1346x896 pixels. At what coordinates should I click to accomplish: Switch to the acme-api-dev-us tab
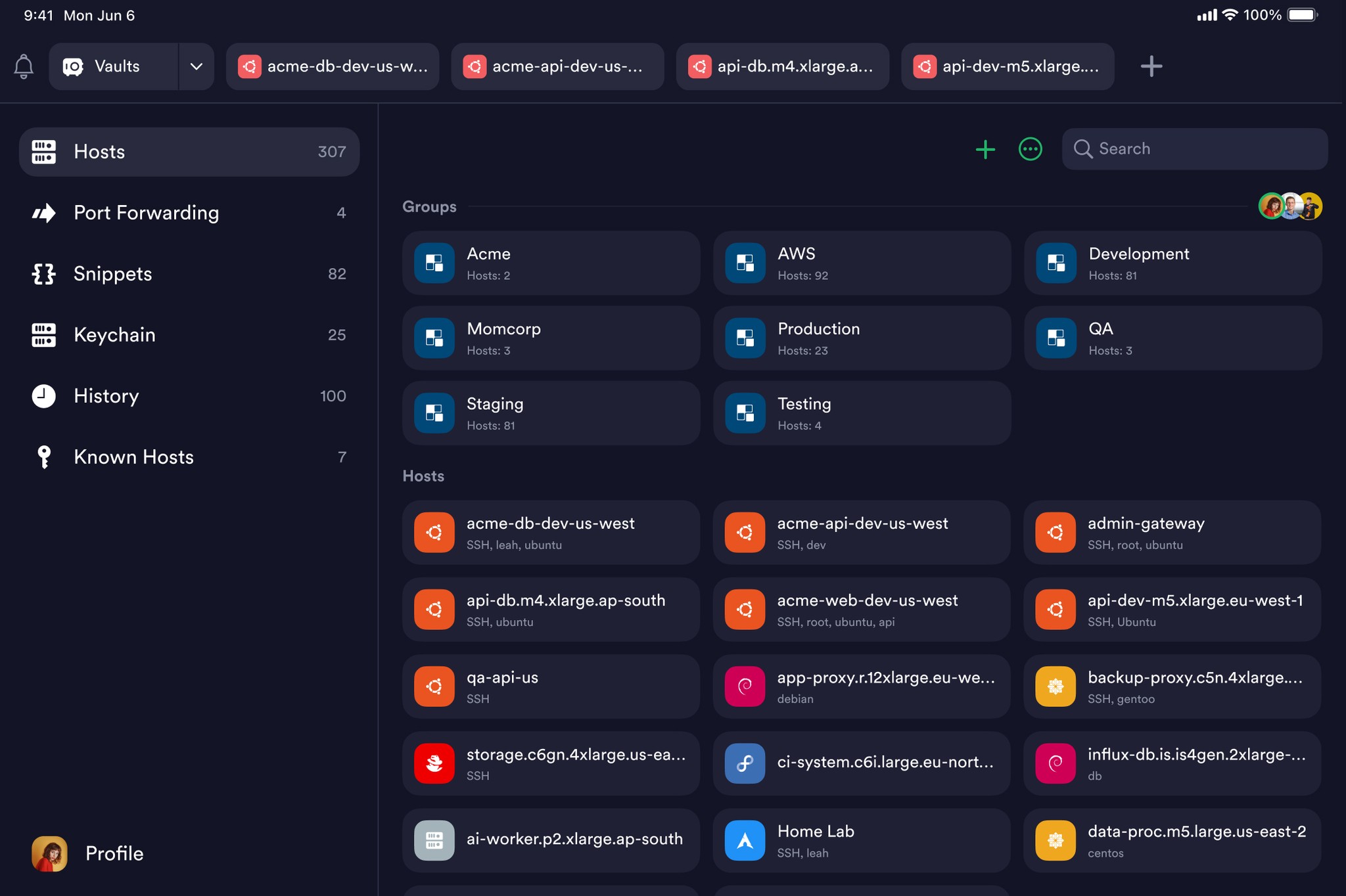pos(557,66)
